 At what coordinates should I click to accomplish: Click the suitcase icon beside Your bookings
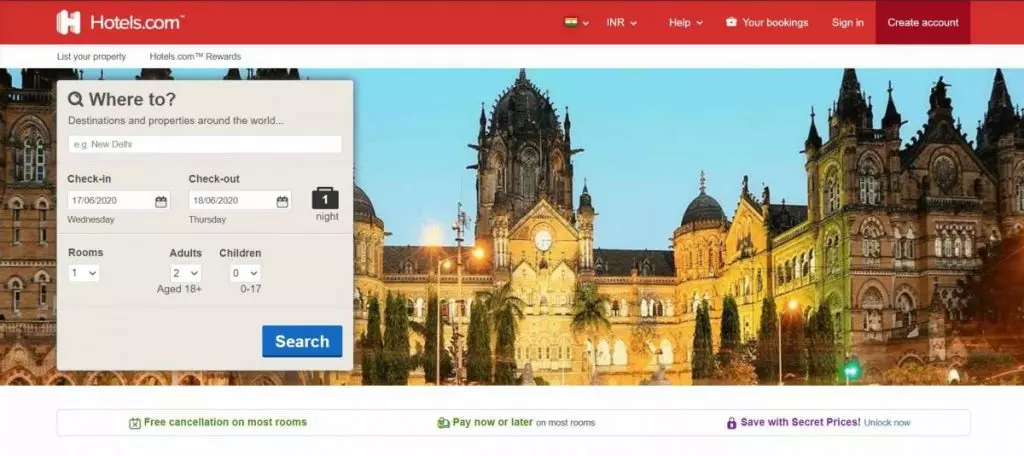(731, 22)
